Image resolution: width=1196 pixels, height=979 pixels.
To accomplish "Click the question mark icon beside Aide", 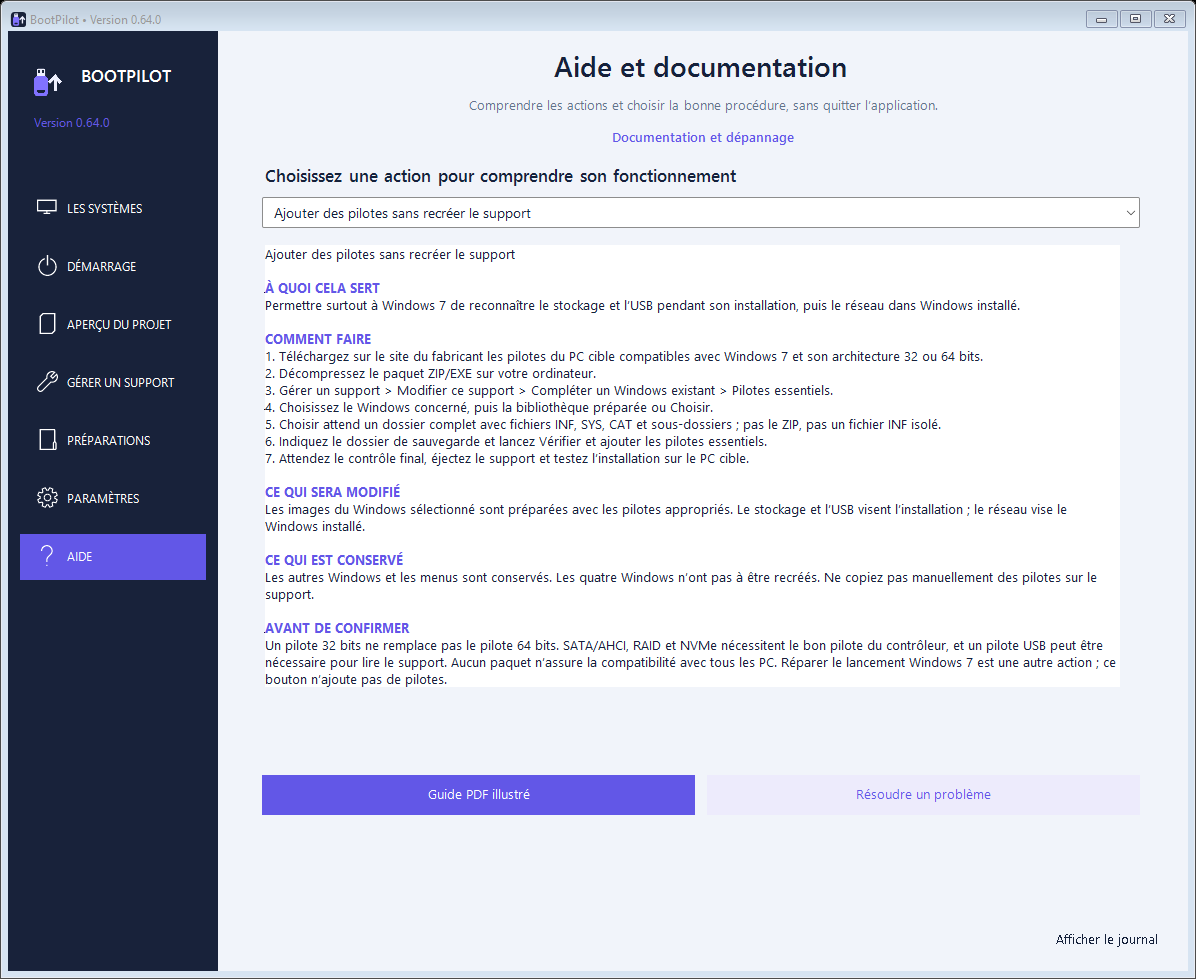I will coord(47,556).
